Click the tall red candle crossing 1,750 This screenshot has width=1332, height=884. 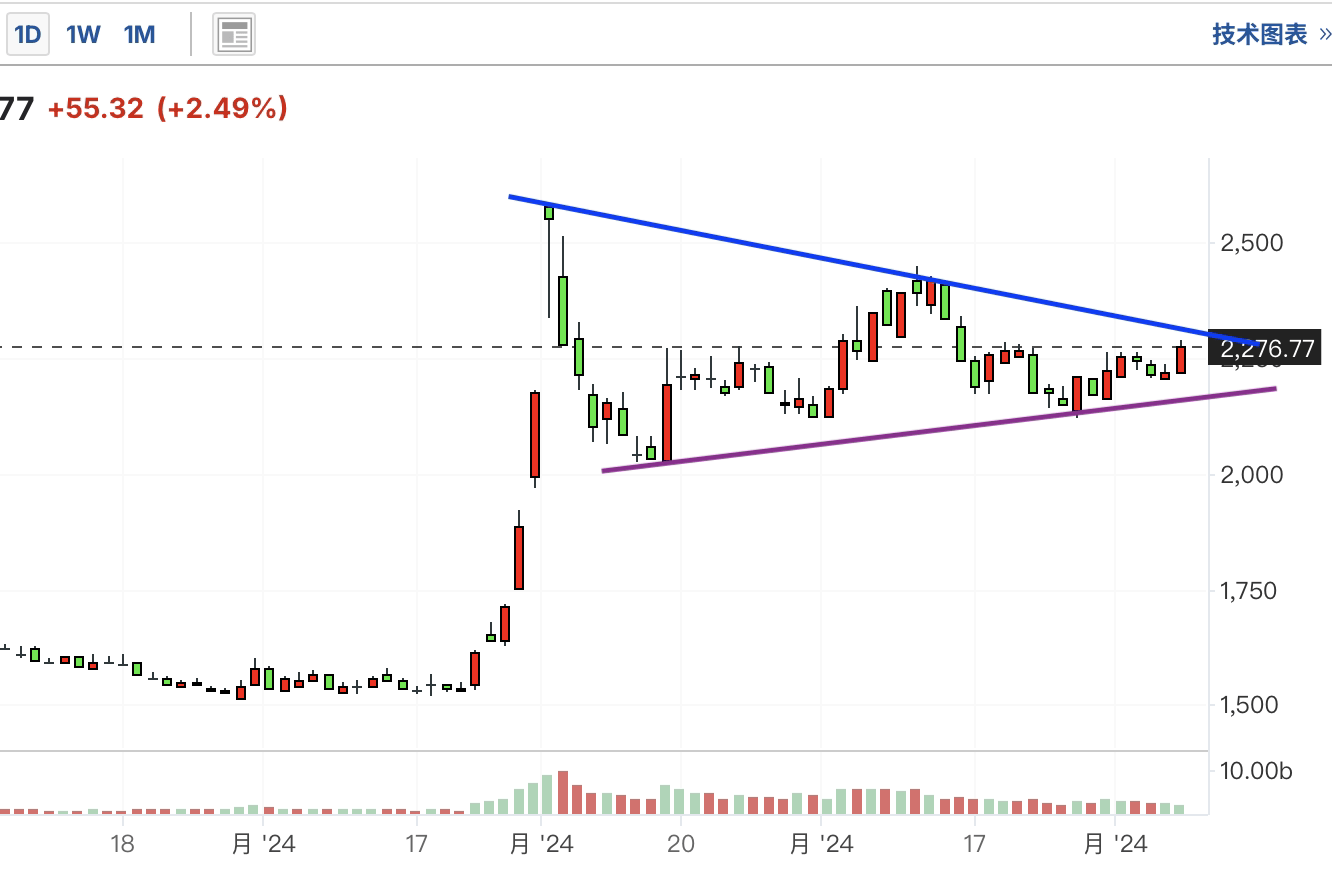coord(519,557)
